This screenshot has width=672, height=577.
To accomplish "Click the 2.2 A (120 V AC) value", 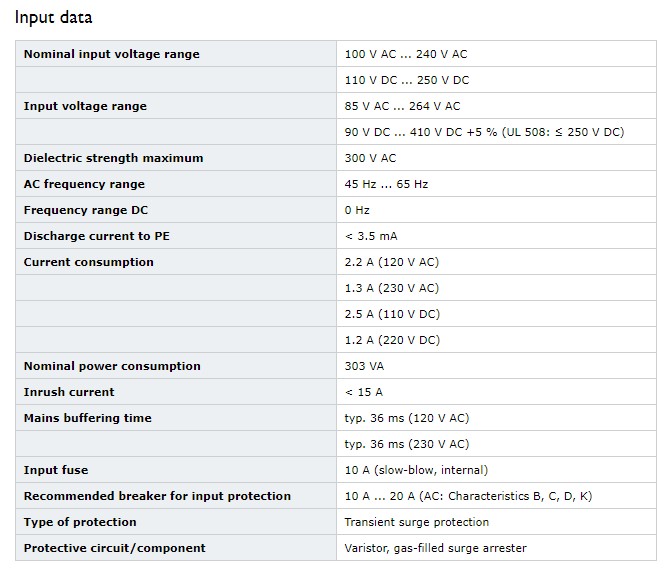I will pyautogui.click(x=392, y=262).
